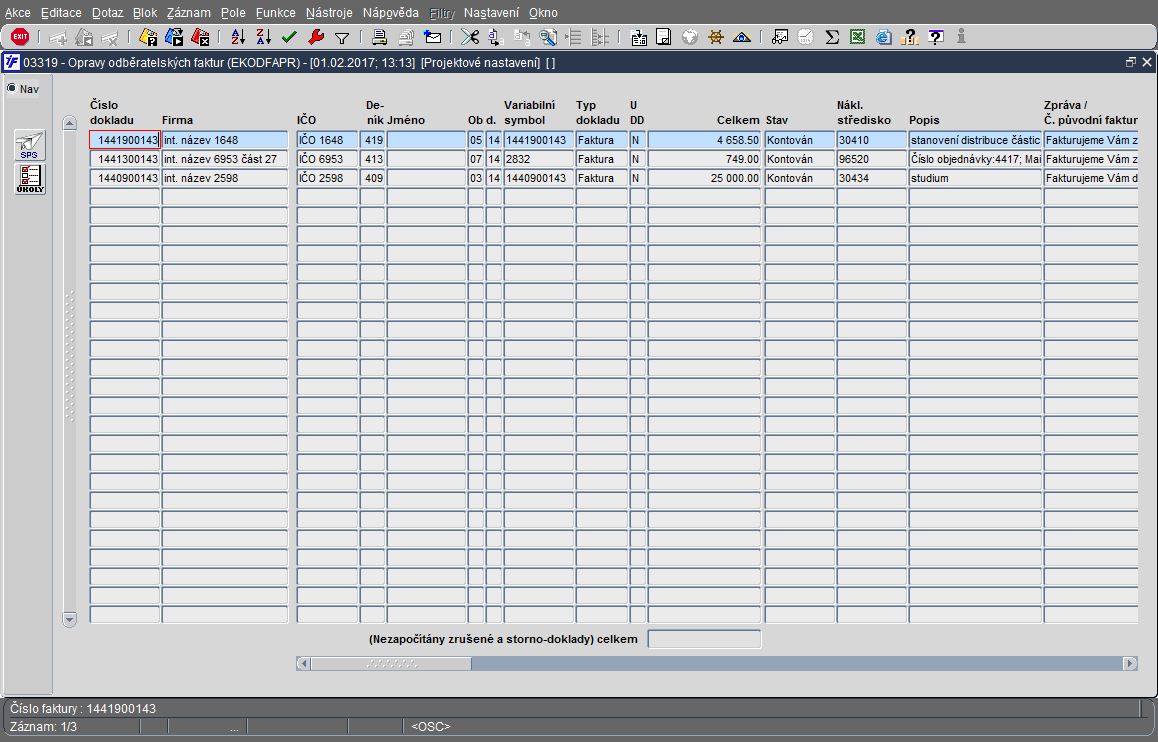Open the Akce menu
The width and height of the screenshot is (1158, 742).
pyautogui.click(x=18, y=13)
